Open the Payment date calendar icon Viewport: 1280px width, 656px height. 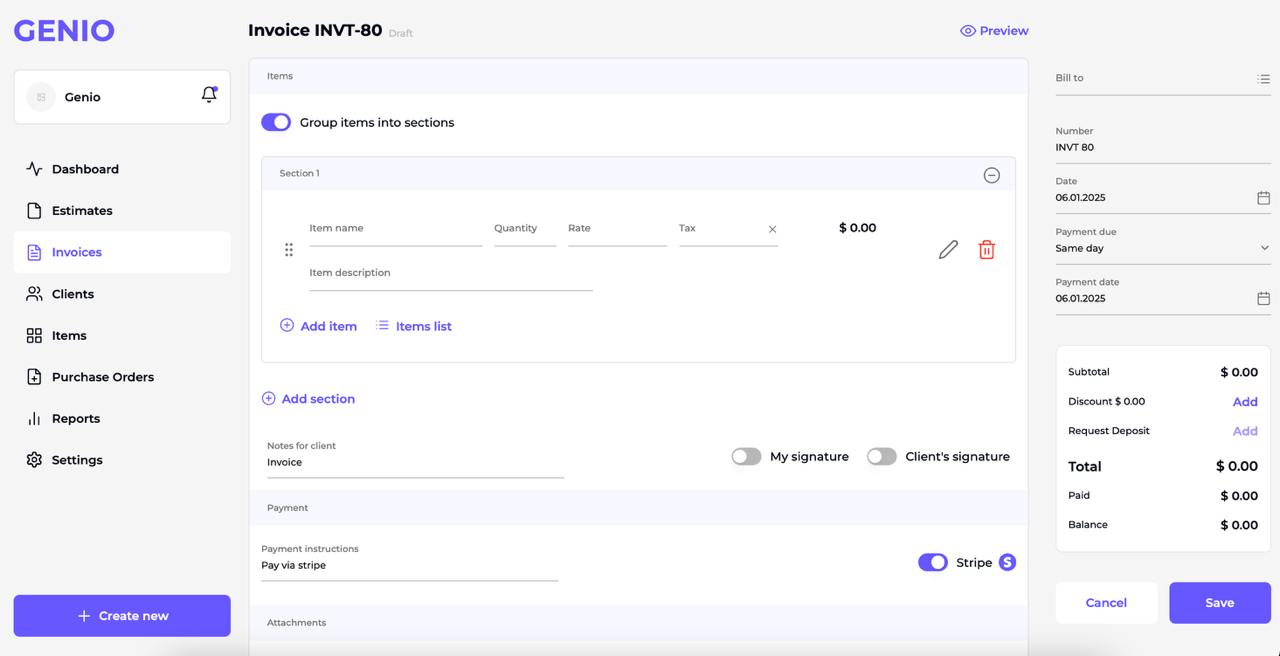(1263, 299)
